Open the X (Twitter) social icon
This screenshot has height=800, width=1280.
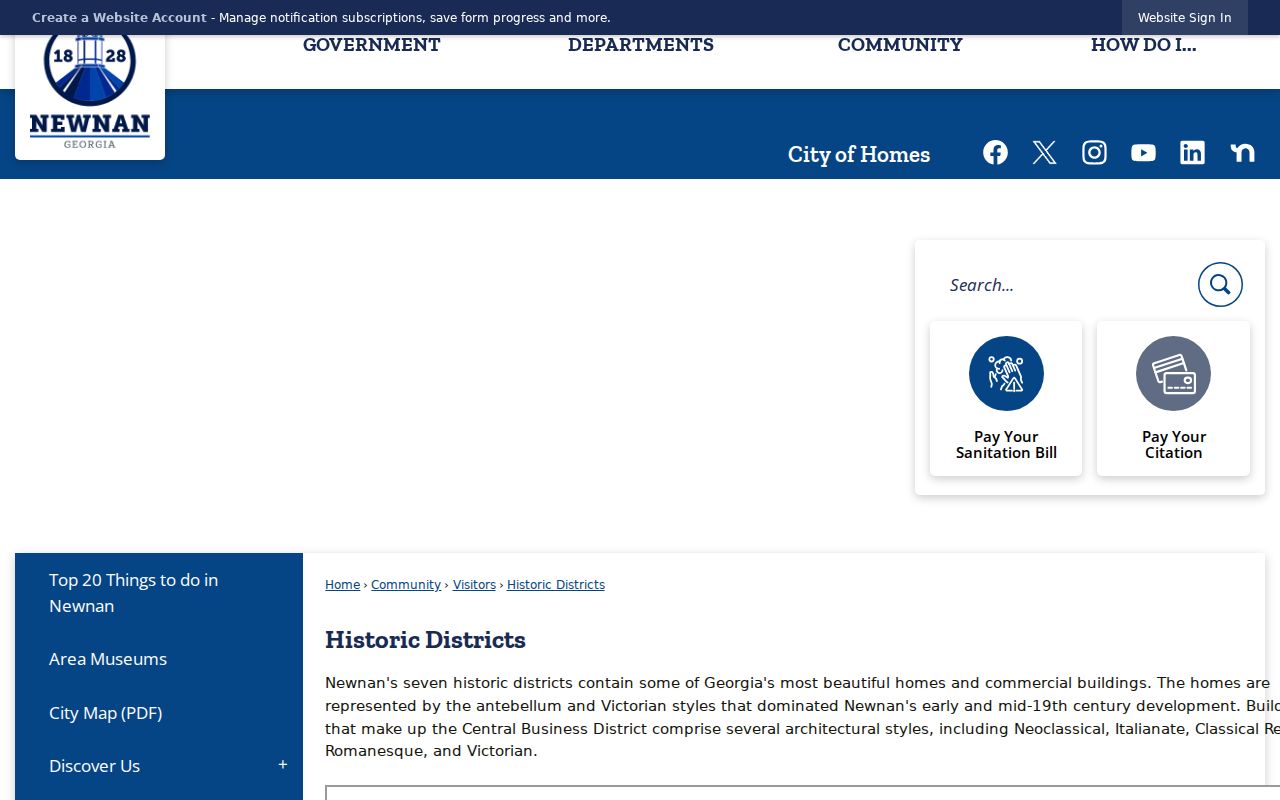pos(1044,152)
